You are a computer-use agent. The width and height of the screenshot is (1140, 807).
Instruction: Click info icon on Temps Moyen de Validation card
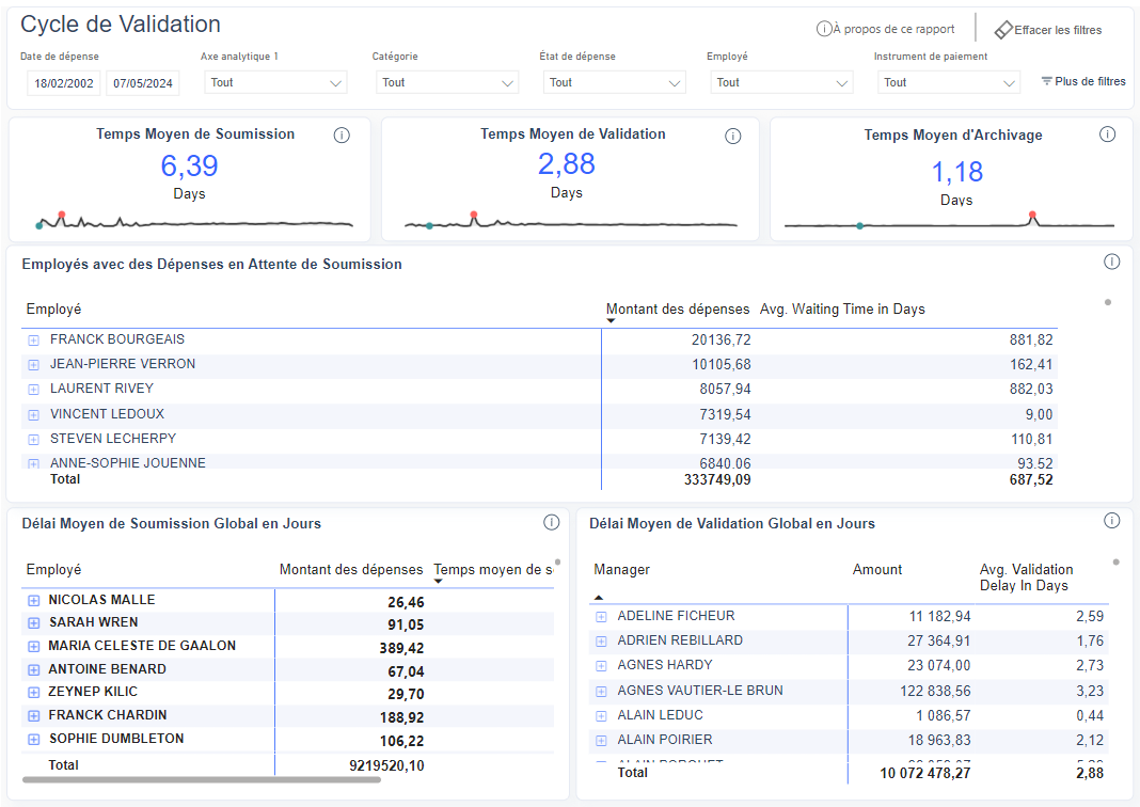pos(733,136)
